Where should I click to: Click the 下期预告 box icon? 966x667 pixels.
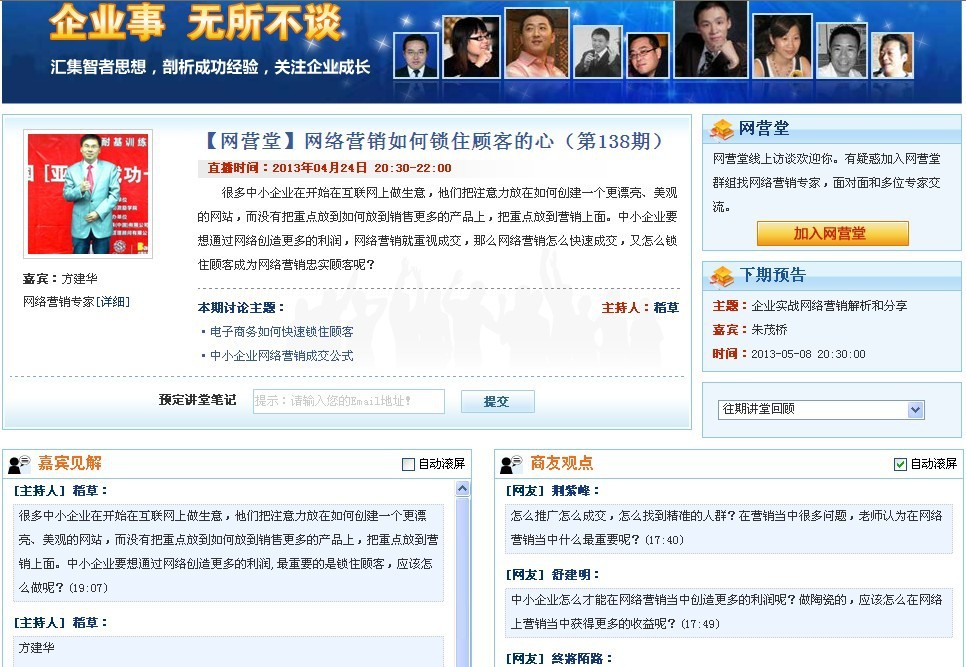coord(721,276)
